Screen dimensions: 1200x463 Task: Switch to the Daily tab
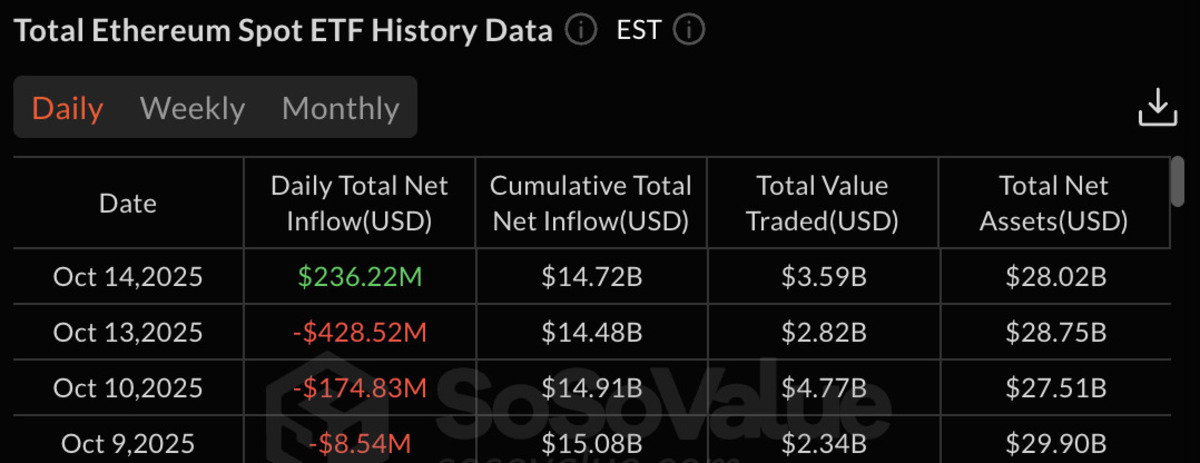point(67,108)
